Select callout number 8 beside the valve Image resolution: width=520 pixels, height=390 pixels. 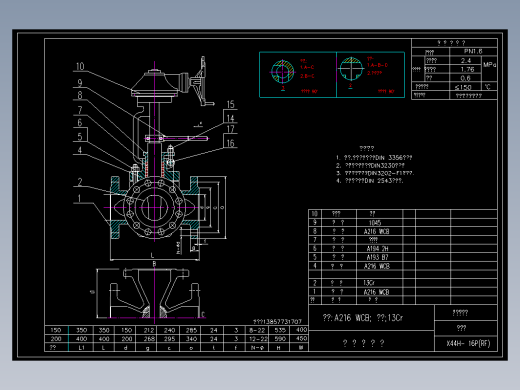pos(80,95)
